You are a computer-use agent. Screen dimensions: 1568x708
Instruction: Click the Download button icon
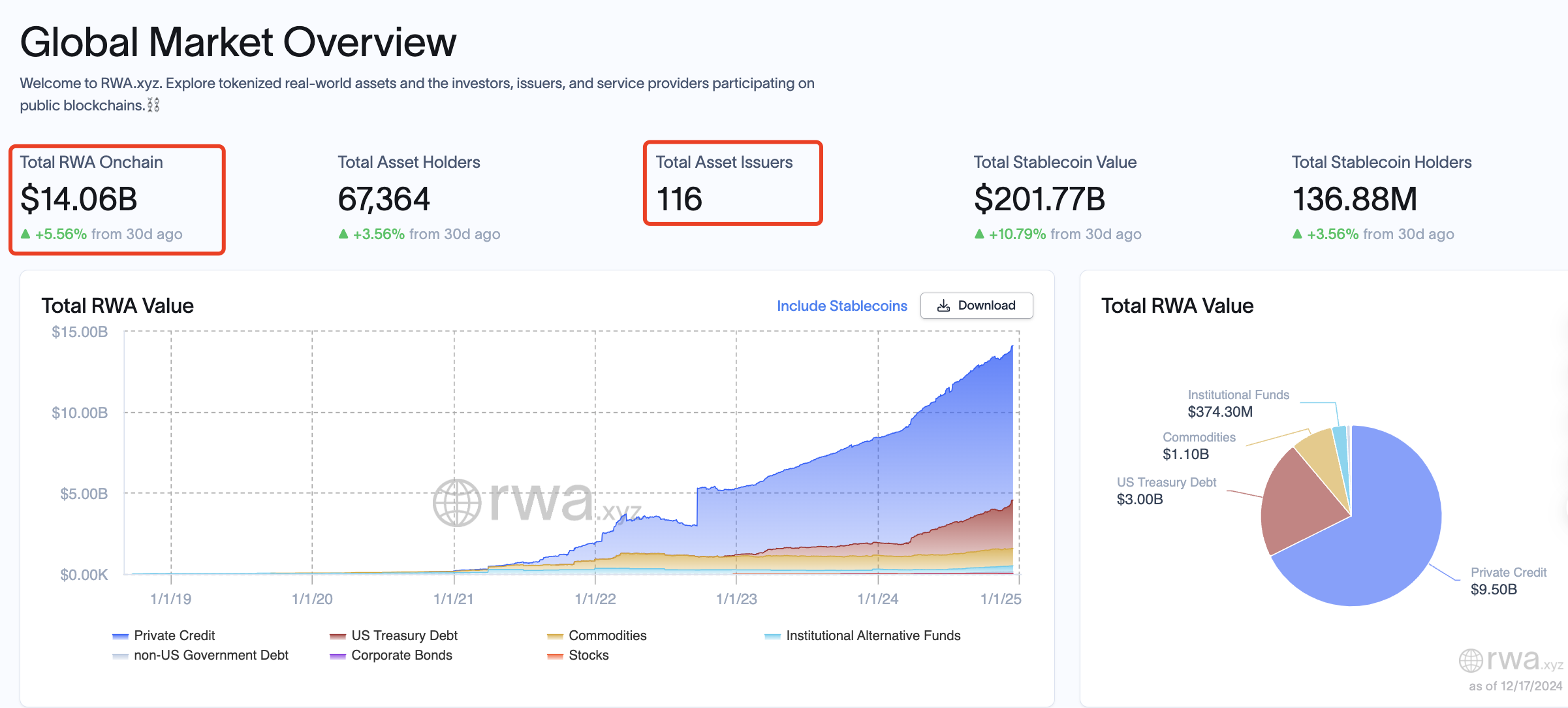(x=943, y=306)
